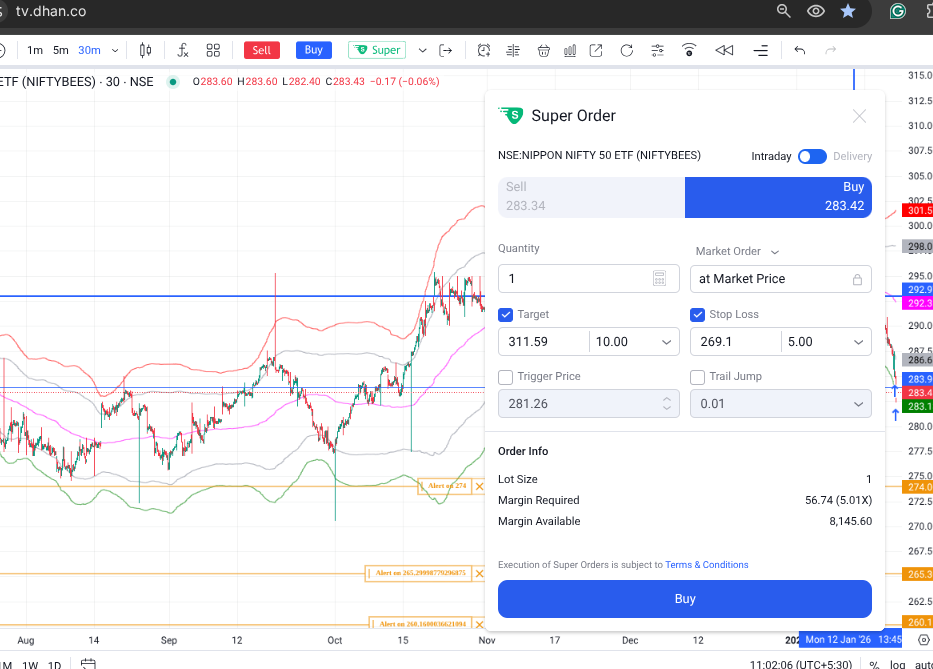Viewport: 933px width, 669px height.
Task: Open the Terms & Conditions link
Action: click(x=706, y=565)
